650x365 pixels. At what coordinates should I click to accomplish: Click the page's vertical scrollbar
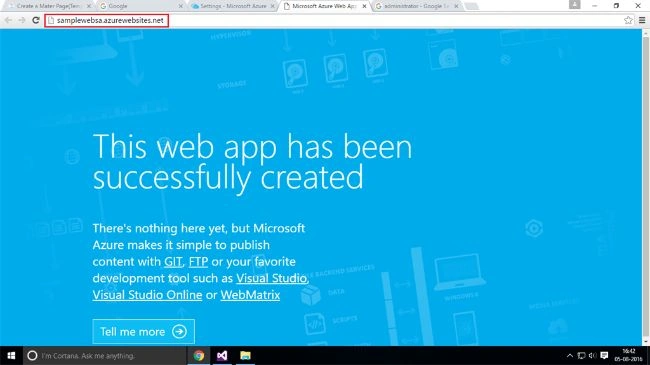click(645, 187)
